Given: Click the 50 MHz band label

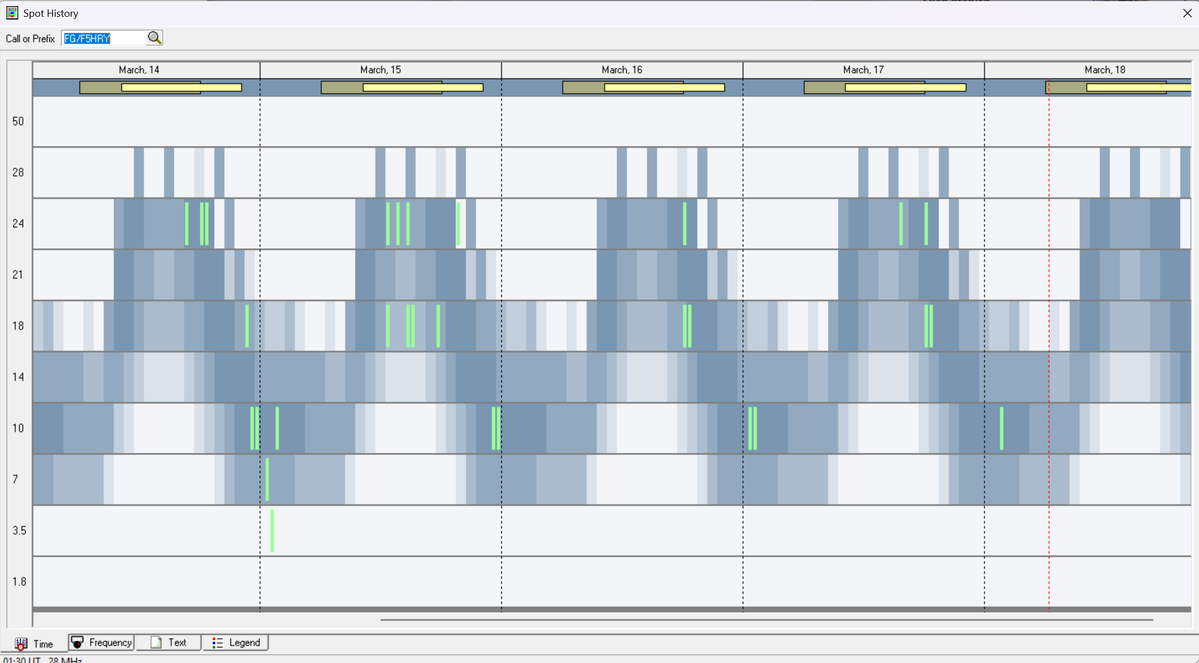Looking at the screenshot, I should 18,121.
